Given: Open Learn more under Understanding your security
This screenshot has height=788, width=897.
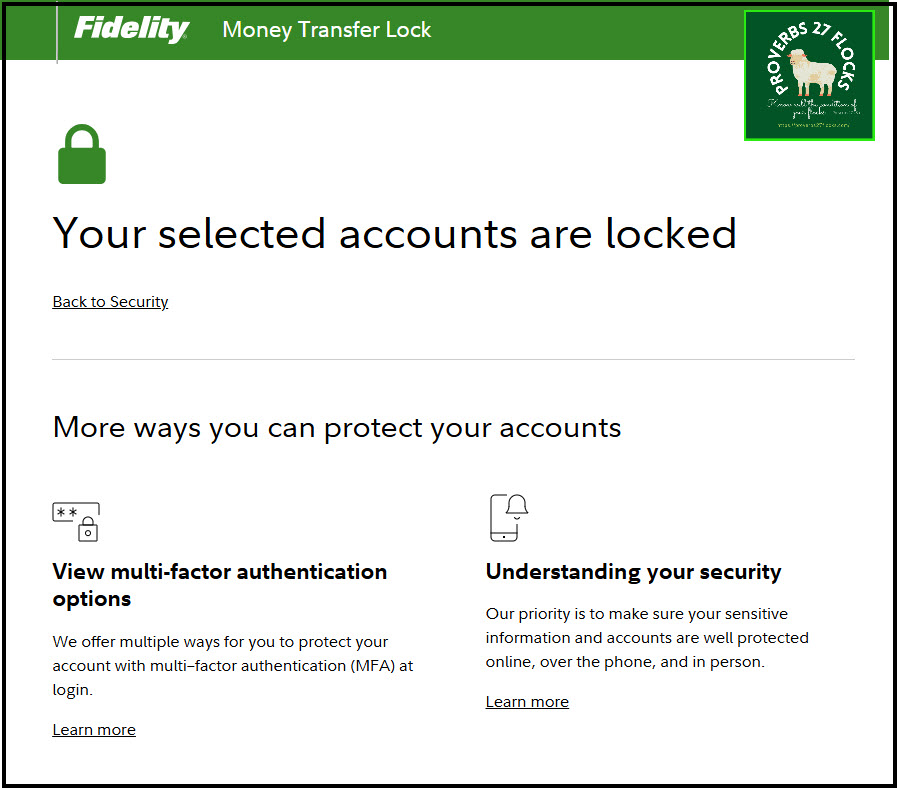Looking at the screenshot, I should coord(527,702).
